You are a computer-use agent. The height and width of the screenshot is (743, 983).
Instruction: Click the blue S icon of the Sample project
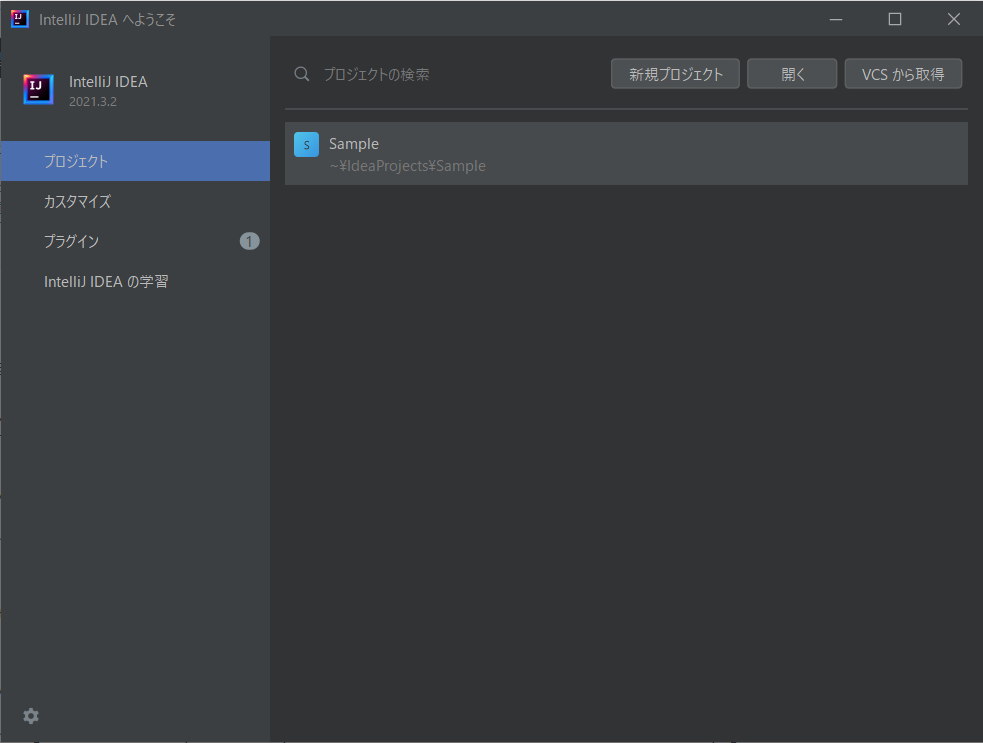(x=307, y=145)
